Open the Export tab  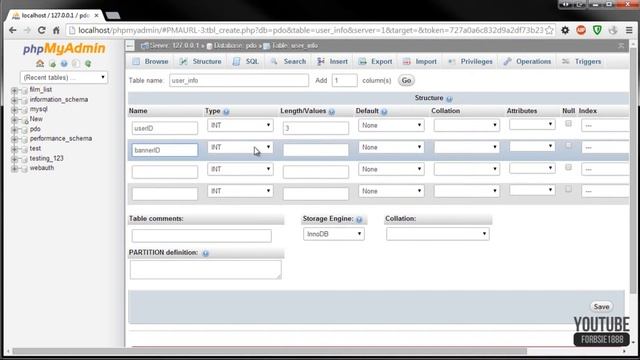click(376, 62)
